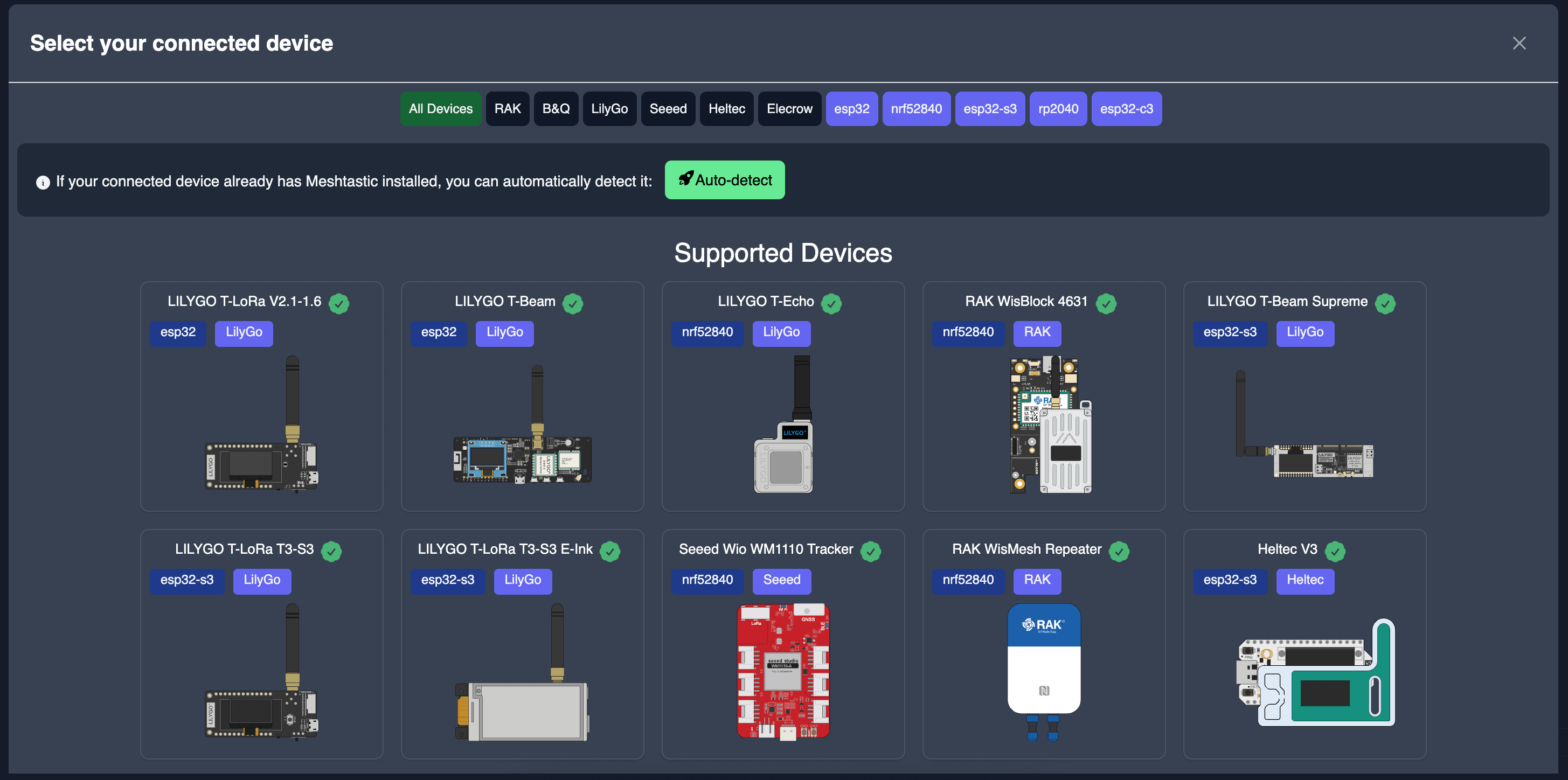Filter devices by LilyGo vendor

(609, 109)
